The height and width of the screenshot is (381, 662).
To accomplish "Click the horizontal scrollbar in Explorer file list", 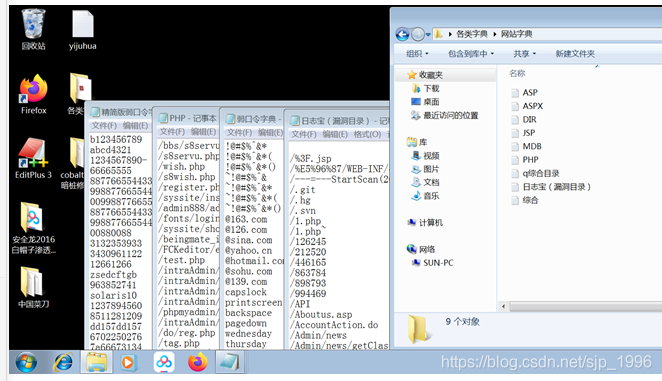I will (586, 306).
